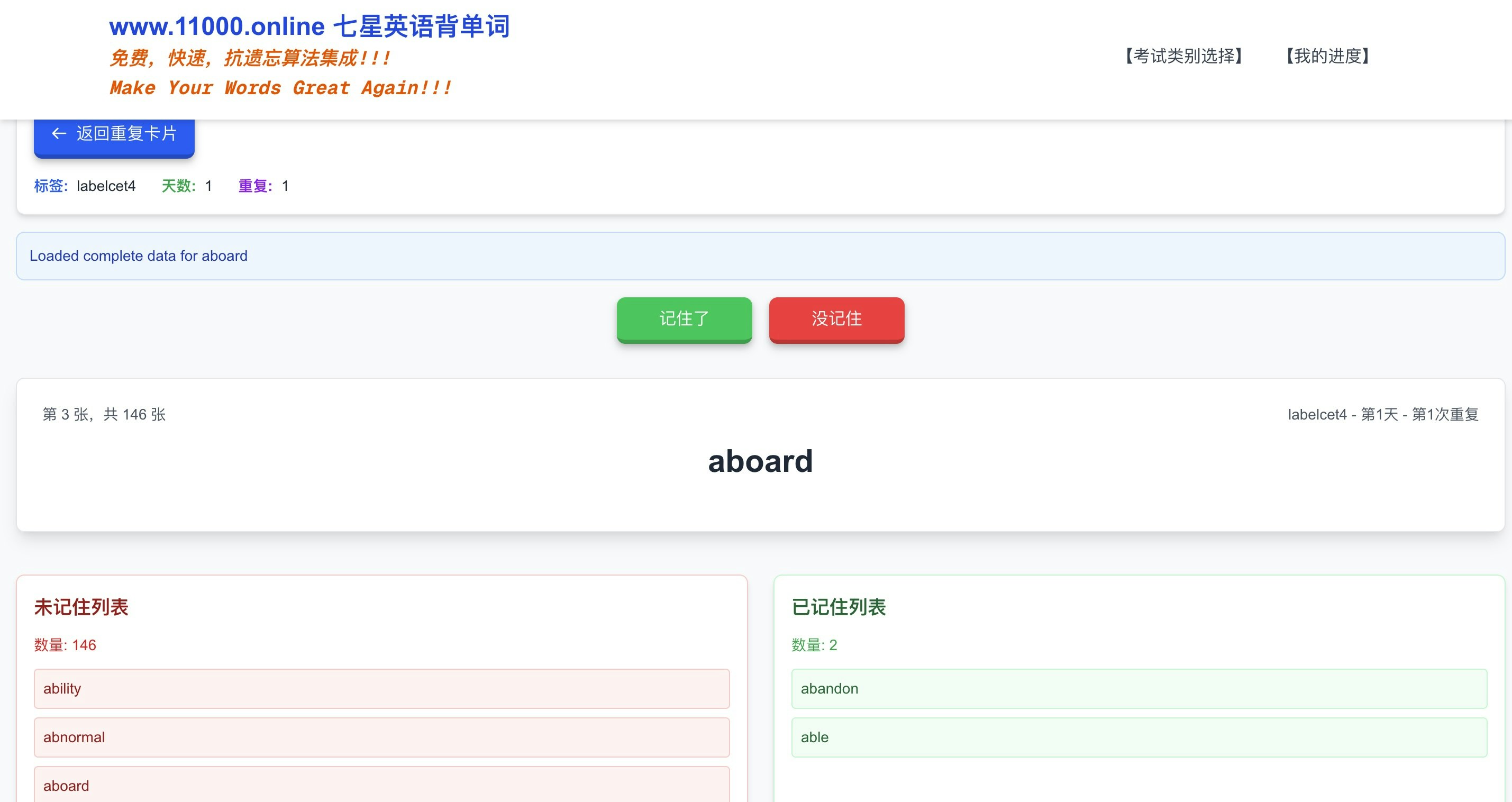Screen dimensions: 1512x802
Task: Mark the word as remembered with 记住了
Action: coord(684,320)
